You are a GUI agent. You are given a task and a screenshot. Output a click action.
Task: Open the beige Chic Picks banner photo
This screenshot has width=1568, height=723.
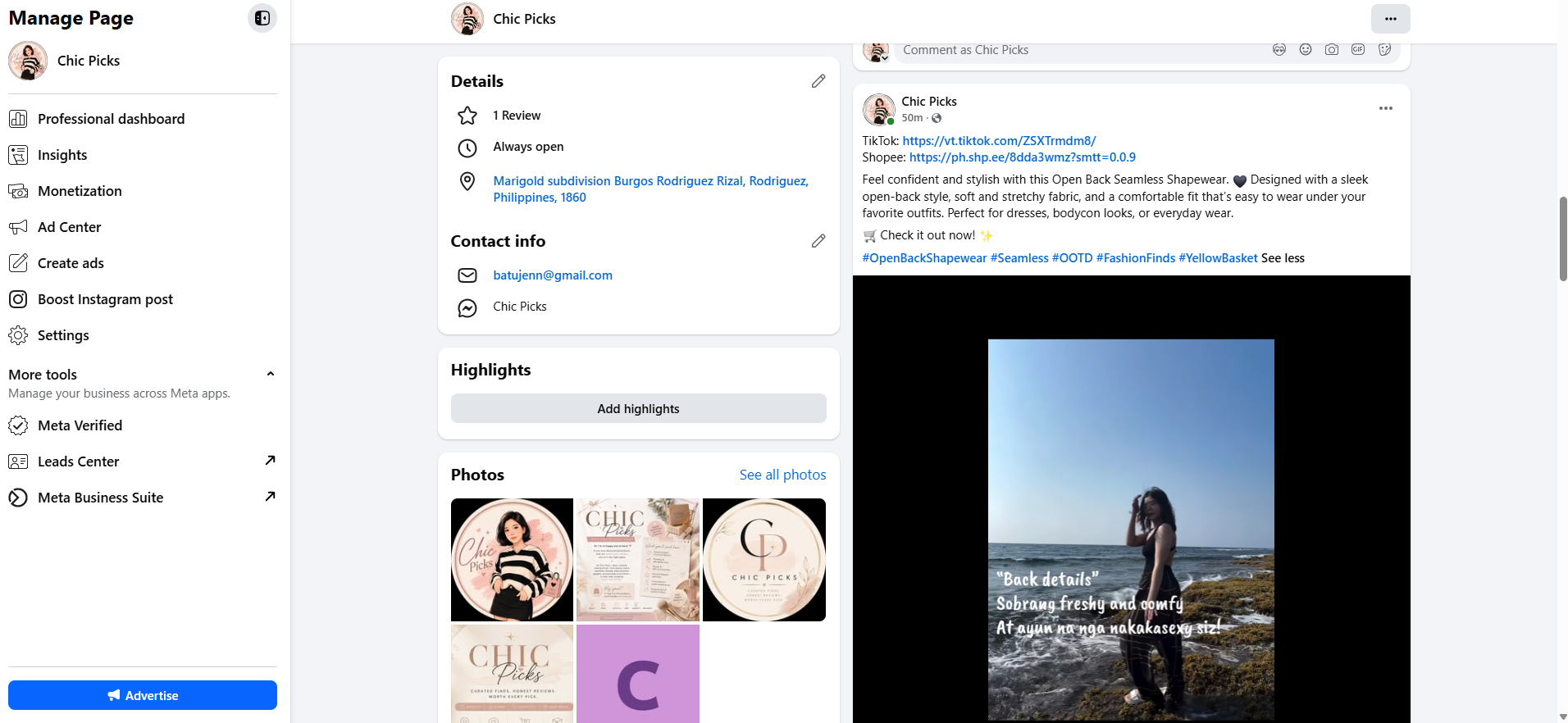pos(513,674)
